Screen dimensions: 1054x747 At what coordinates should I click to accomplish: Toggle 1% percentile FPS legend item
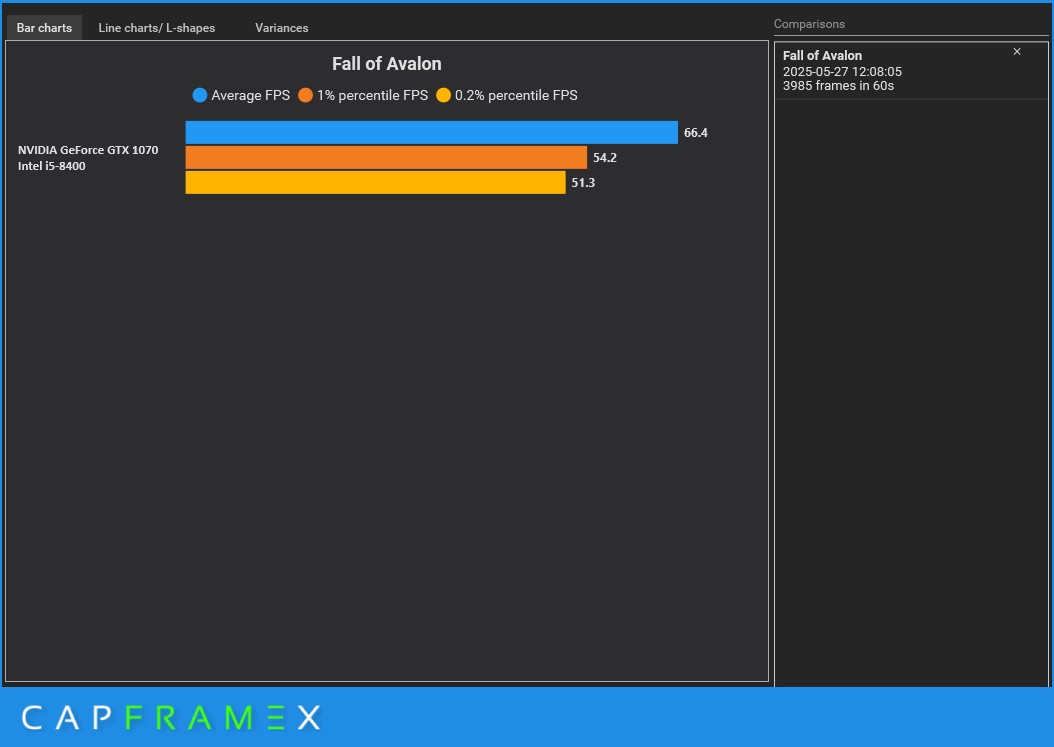click(363, 95)
